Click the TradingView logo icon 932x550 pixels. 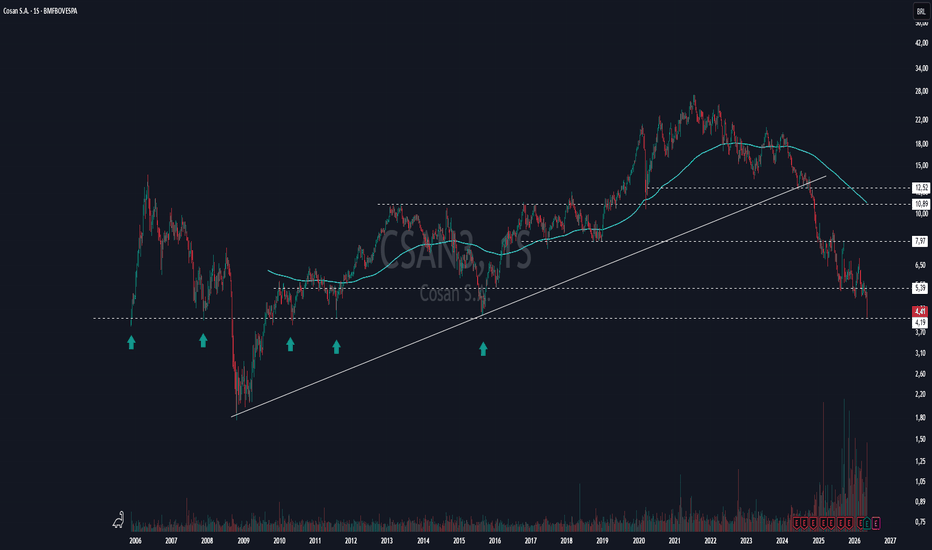118,520
